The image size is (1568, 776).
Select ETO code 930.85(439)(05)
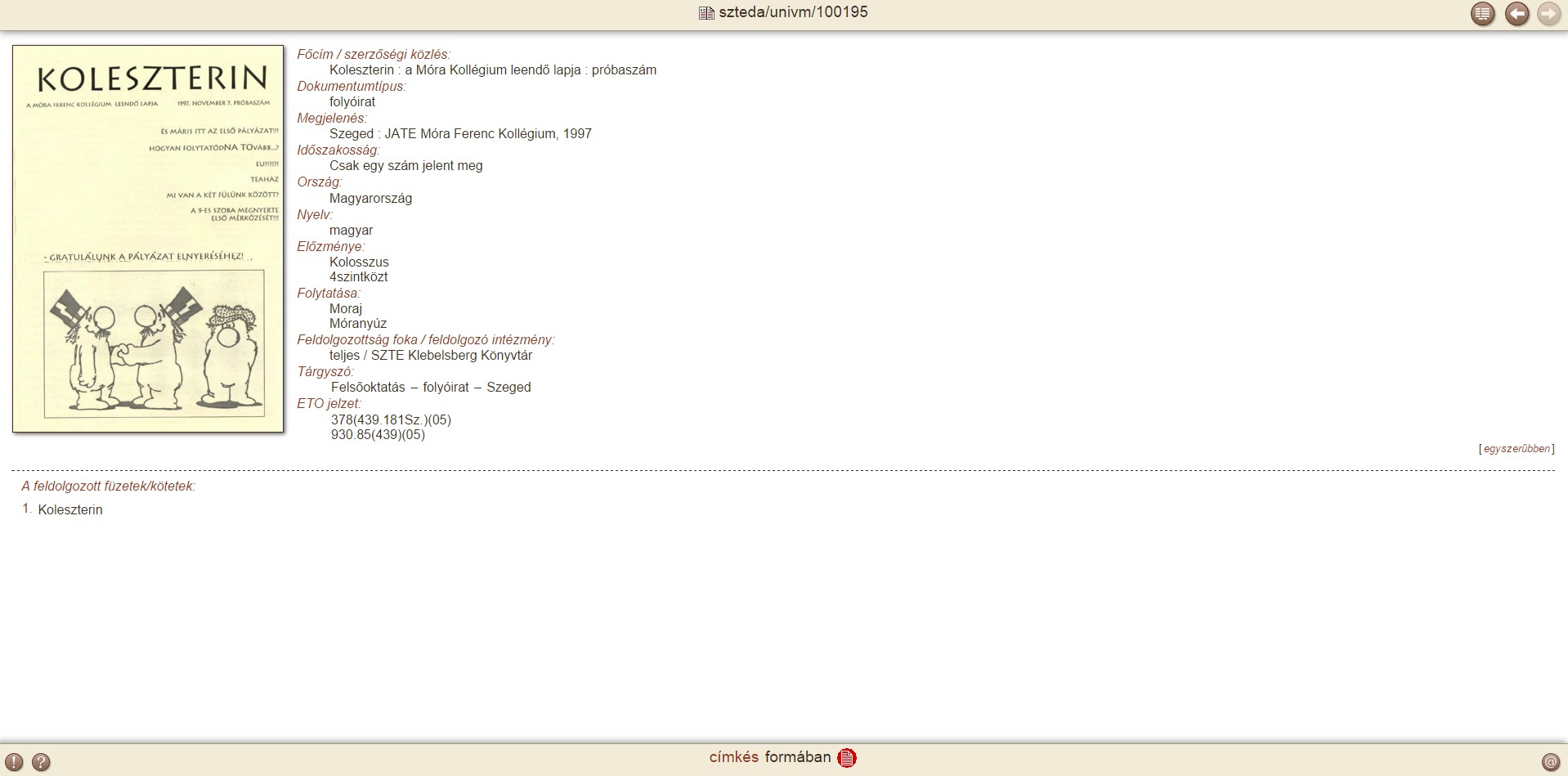tap(378, 435)
